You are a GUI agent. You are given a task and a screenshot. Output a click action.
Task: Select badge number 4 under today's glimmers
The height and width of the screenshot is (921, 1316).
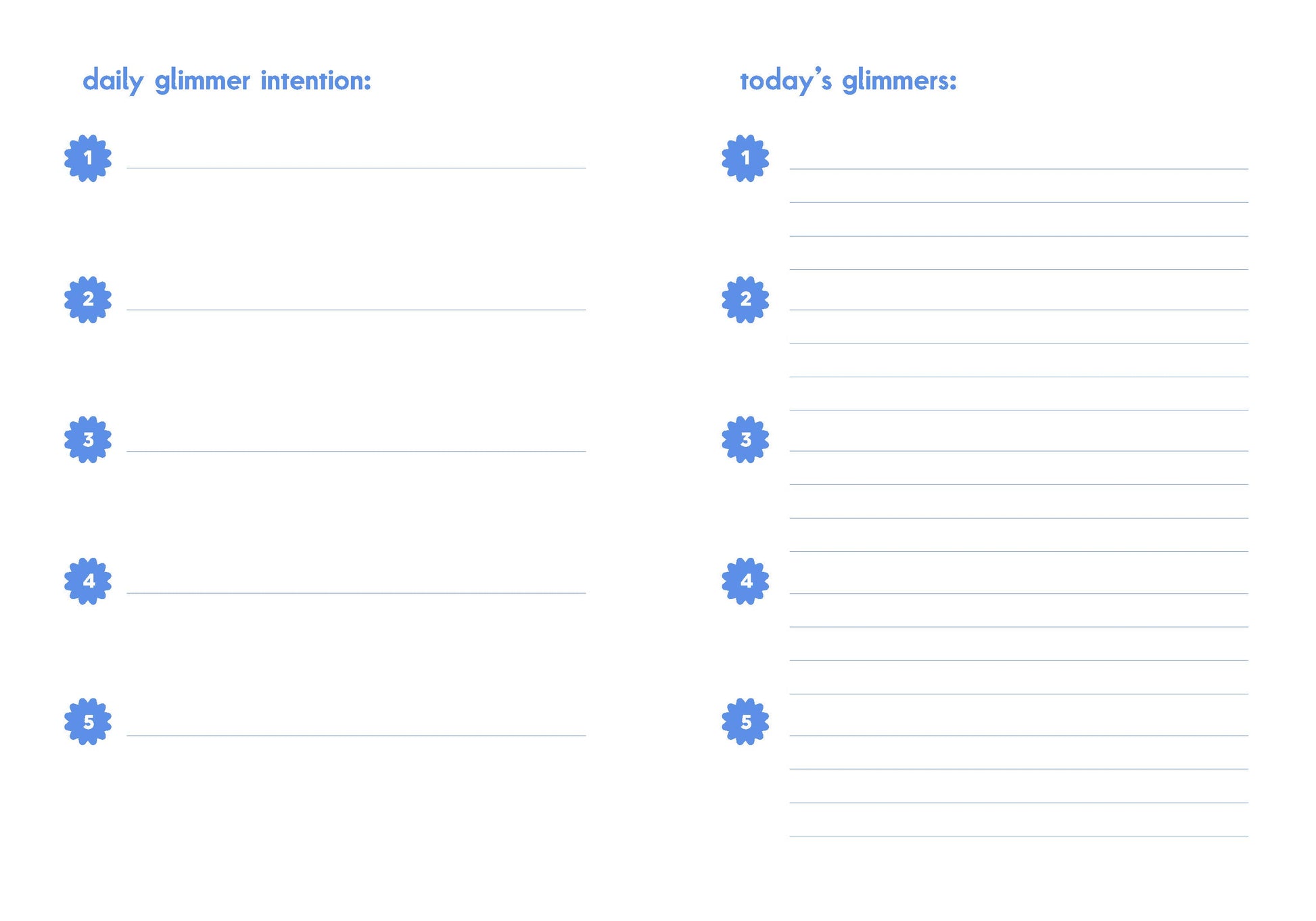click(745, 581)
